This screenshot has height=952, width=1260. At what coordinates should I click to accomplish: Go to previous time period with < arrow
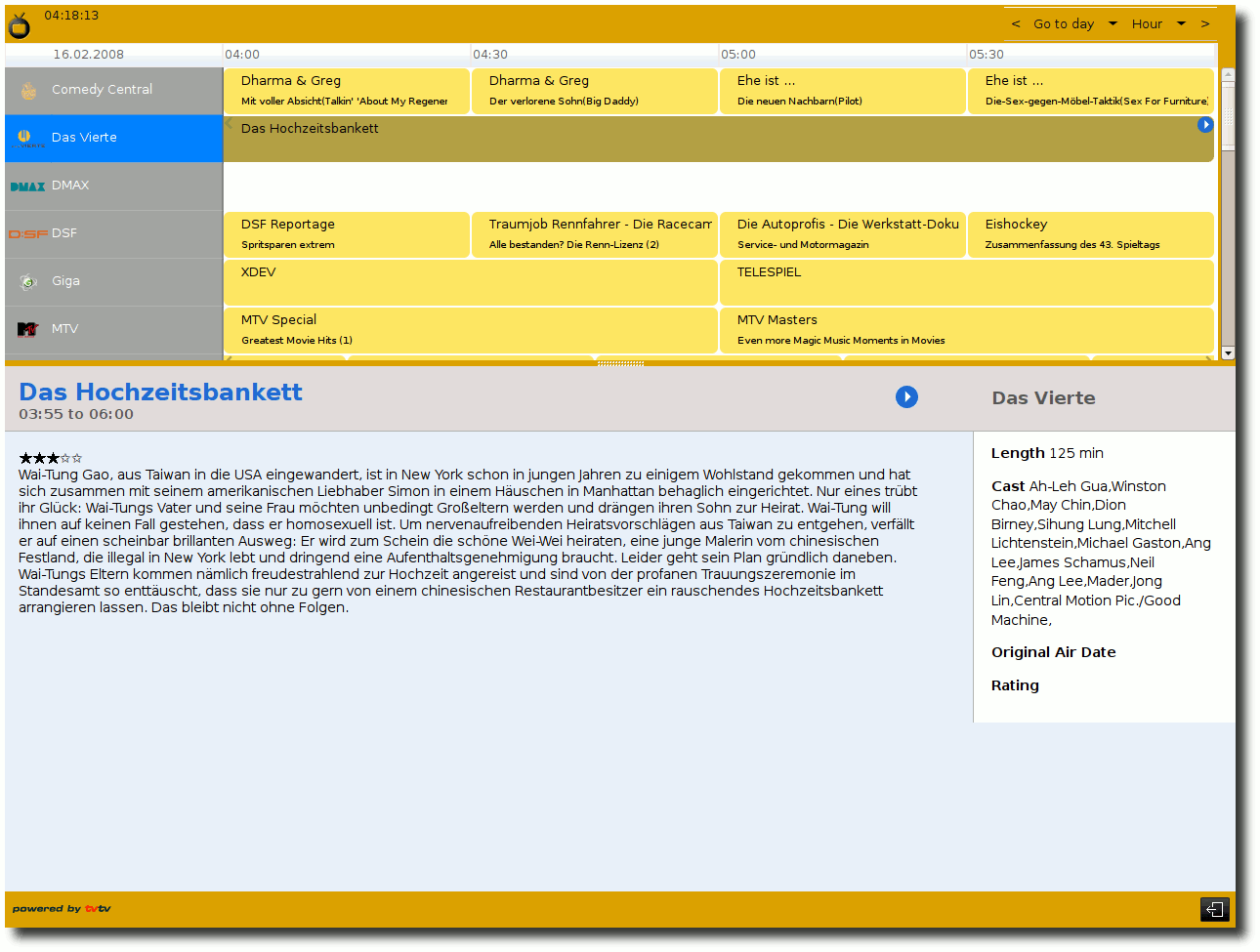(1016, 24)
